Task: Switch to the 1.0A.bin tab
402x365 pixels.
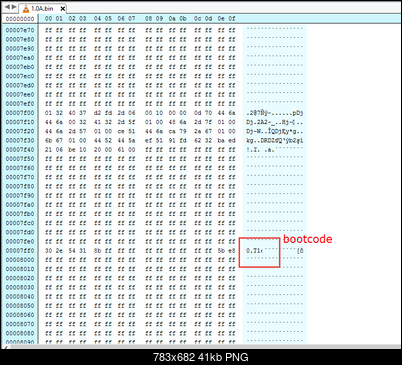Action: coord(42,8)
